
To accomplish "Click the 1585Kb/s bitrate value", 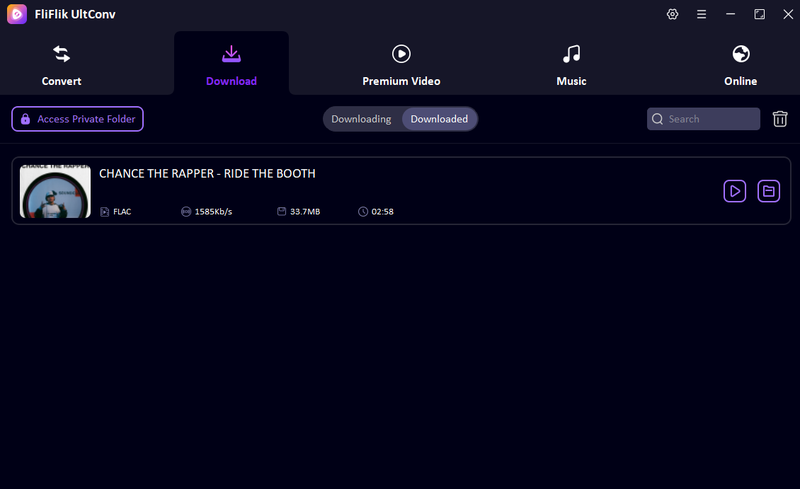I will (213, 212).
